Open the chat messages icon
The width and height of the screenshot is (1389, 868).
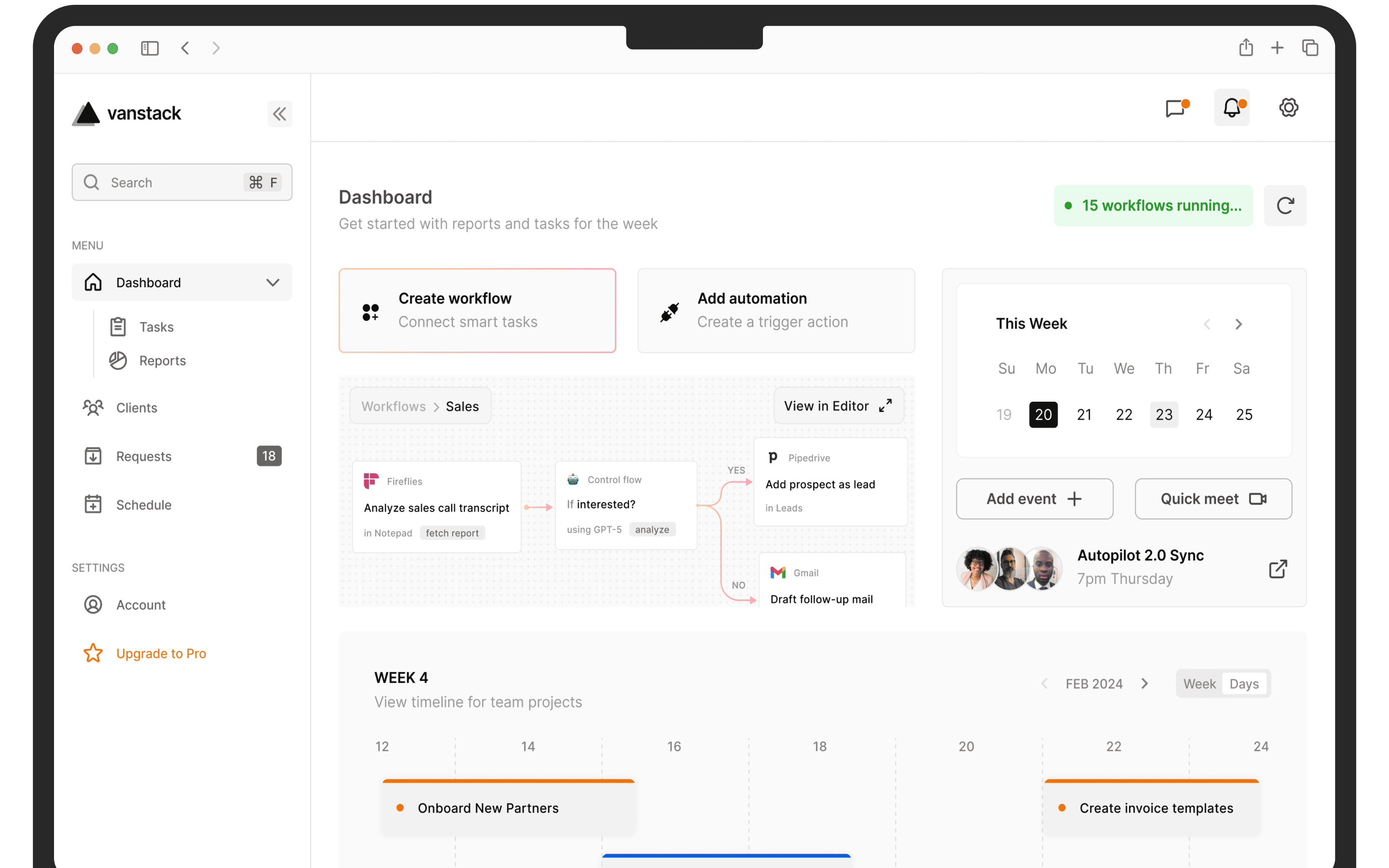pyautogui.click(x=1177, y=108)
